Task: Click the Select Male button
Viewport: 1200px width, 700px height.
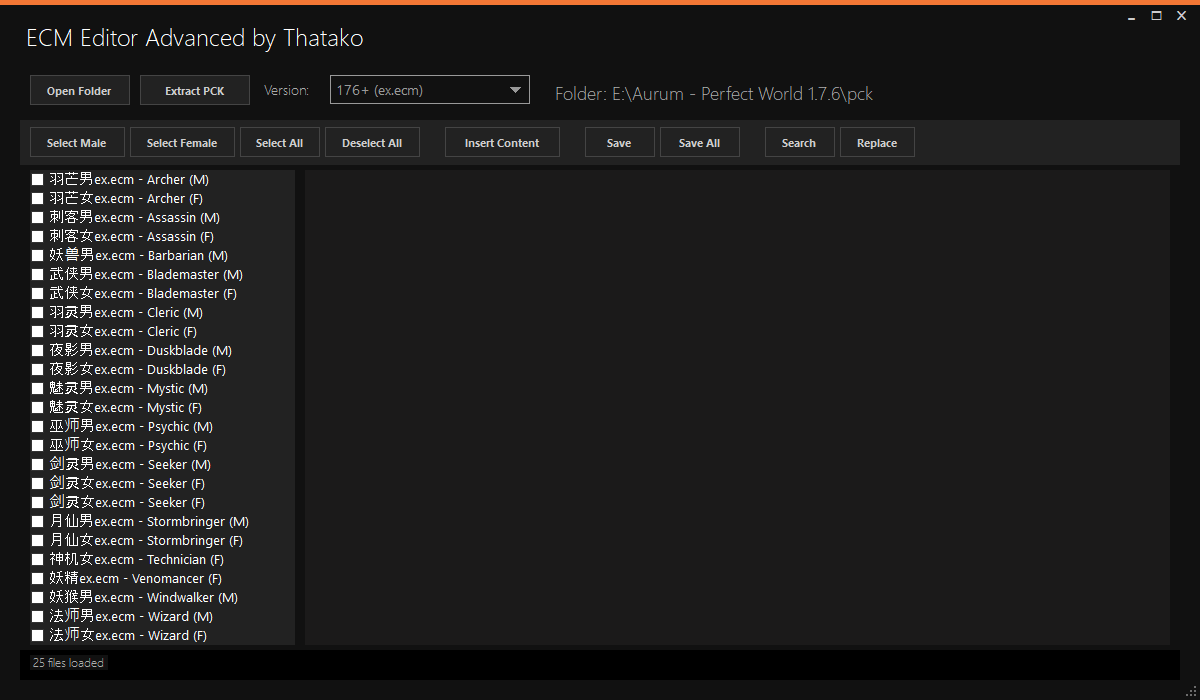Action: pyautogui.click(x=76, y=143)
